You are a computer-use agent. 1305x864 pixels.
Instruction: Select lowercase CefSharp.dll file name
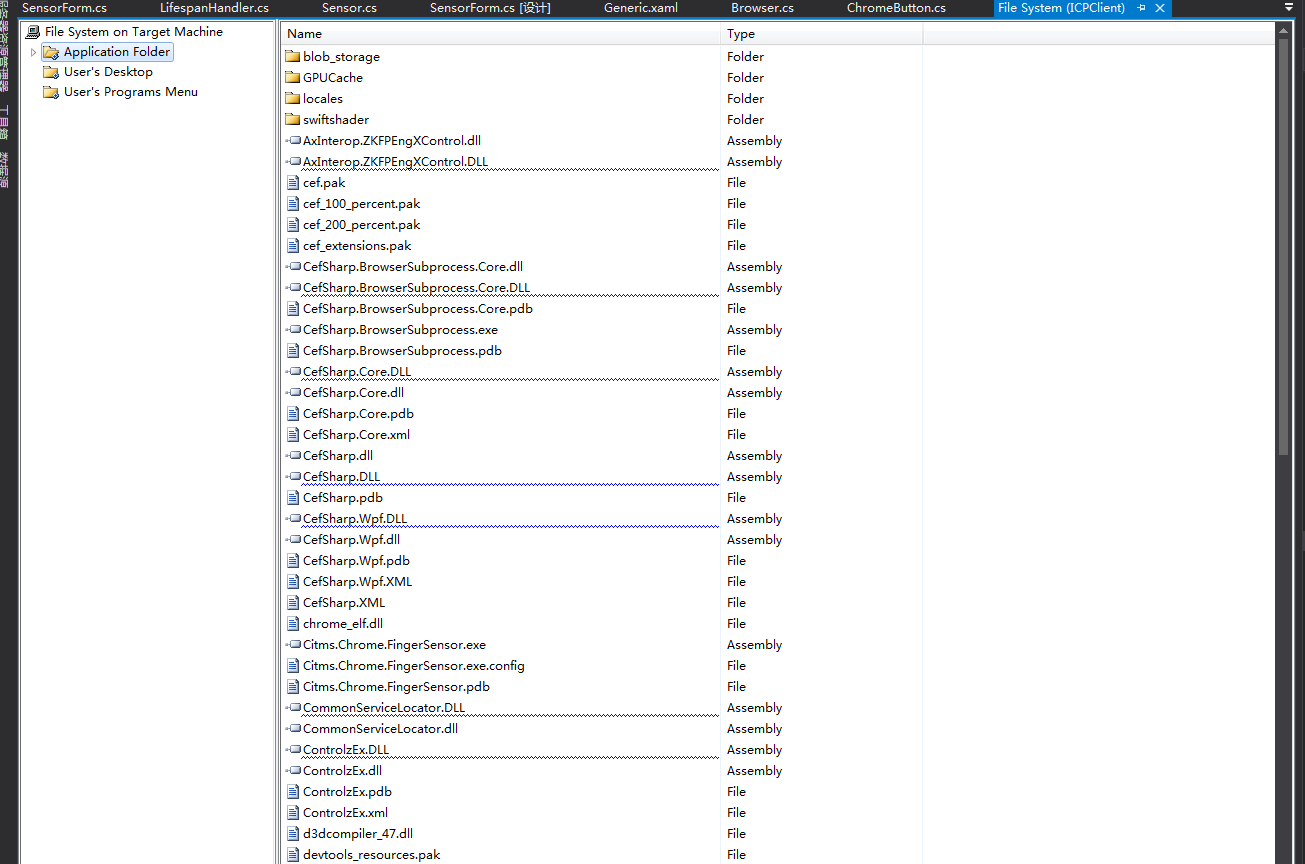click(x=337, y=455)
